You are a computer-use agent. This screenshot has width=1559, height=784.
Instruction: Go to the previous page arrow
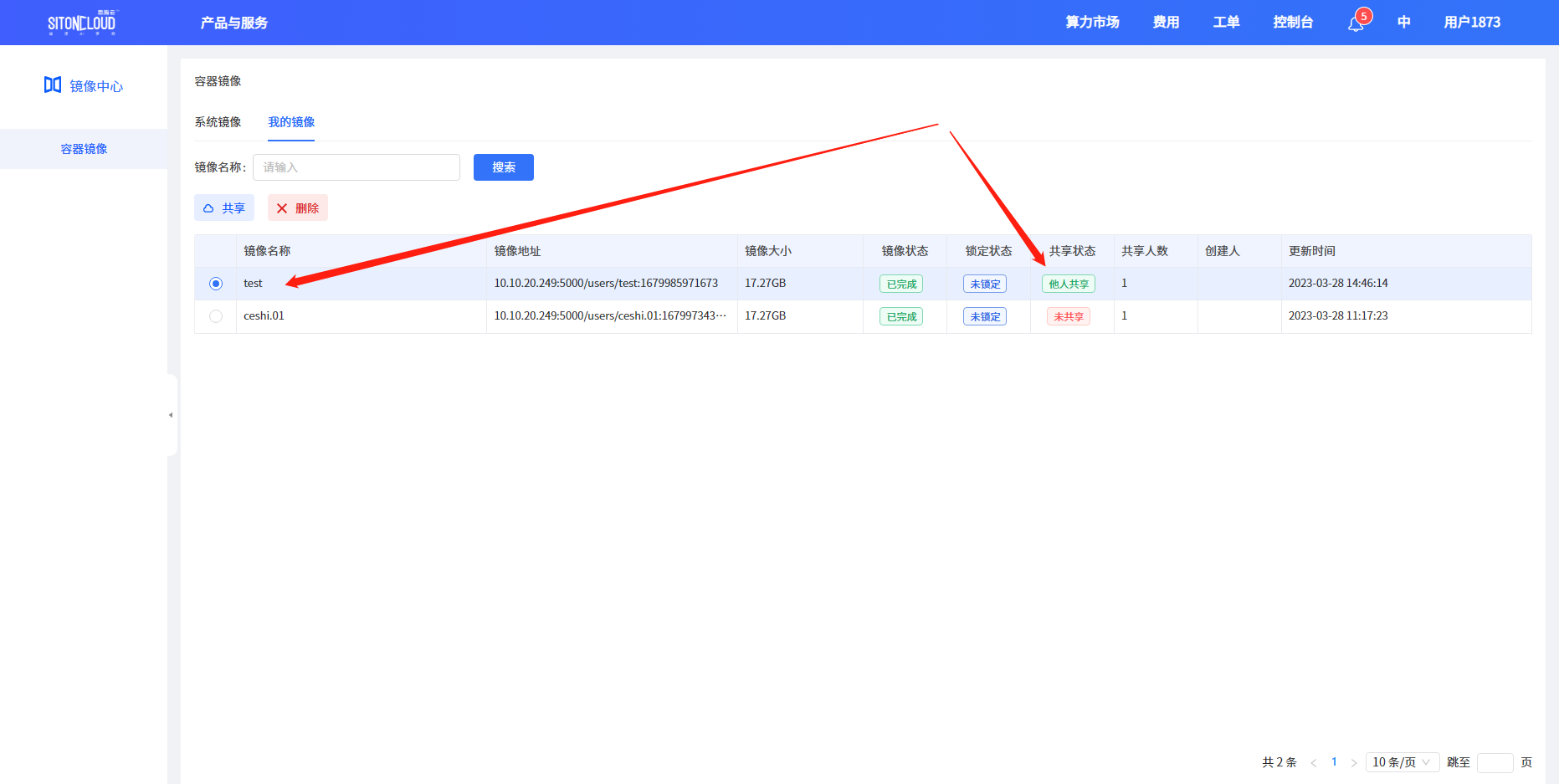tap(1313, 762)
